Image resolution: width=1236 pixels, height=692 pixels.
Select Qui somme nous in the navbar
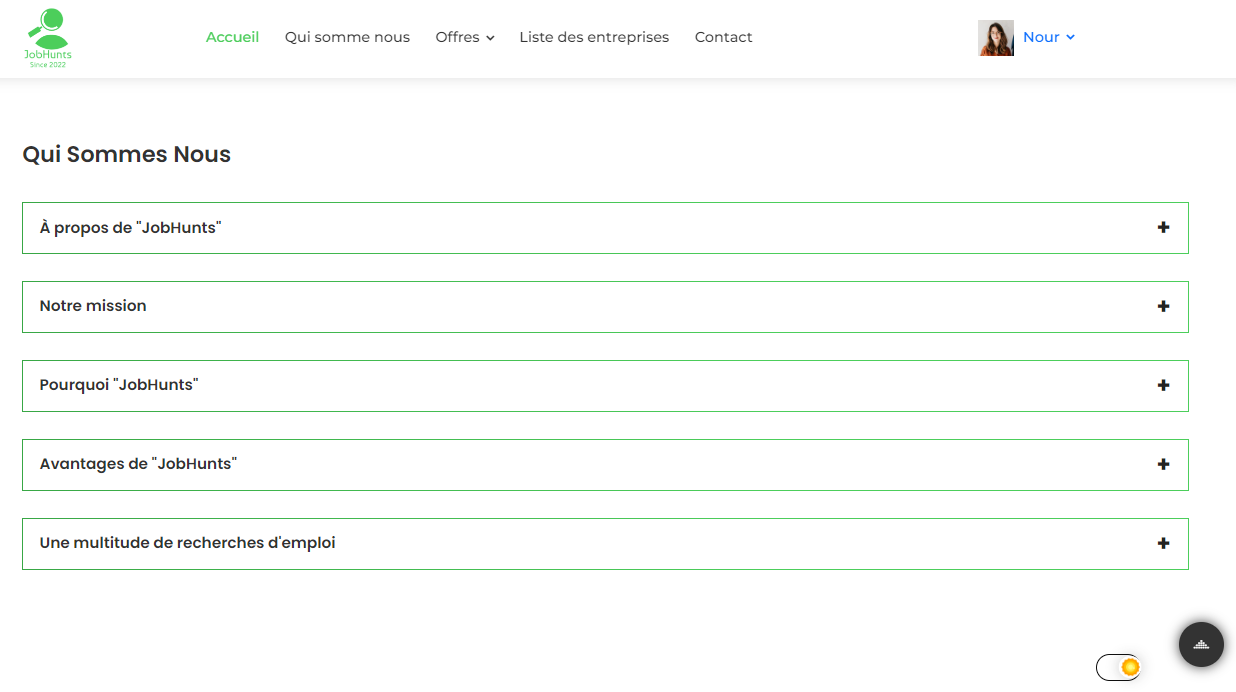pos(347,37)
